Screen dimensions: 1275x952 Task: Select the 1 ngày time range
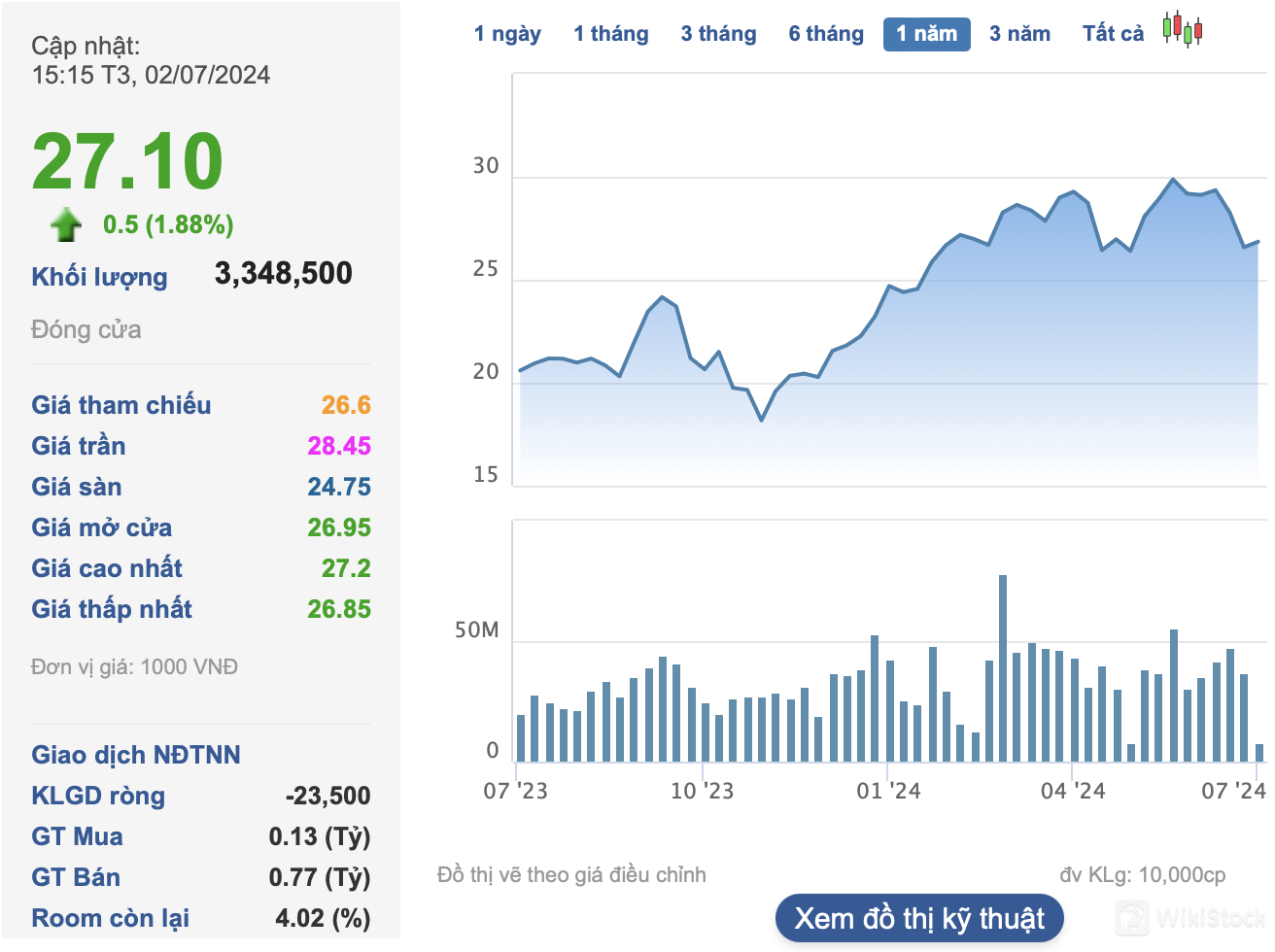507,34
